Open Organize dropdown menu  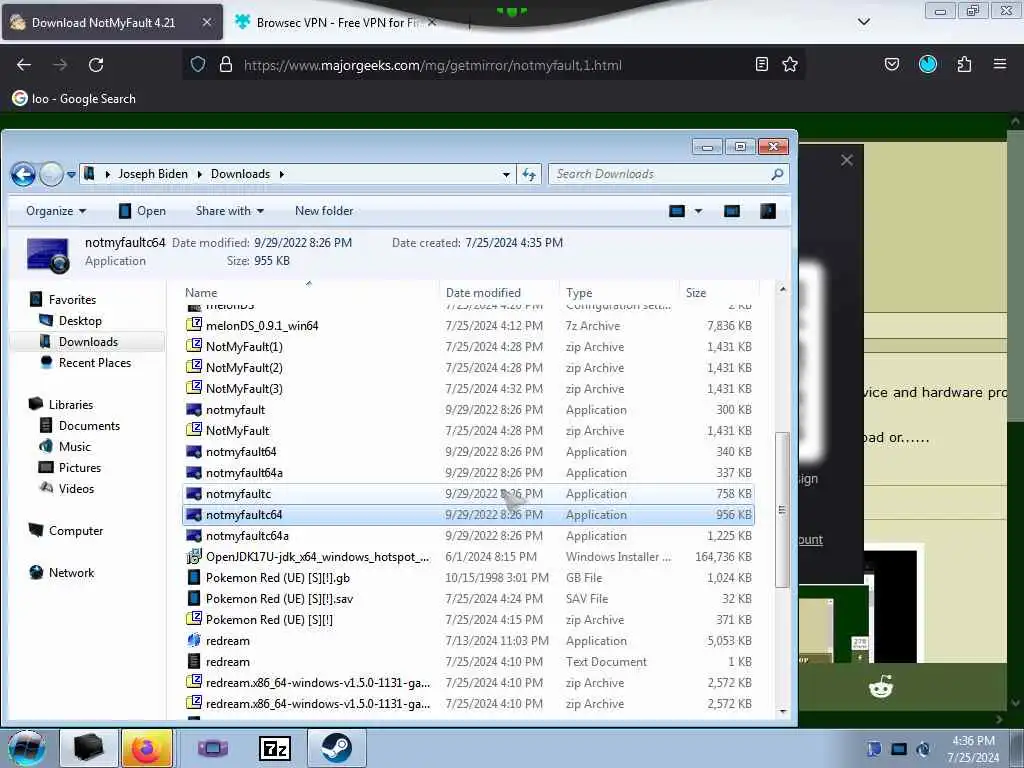click(56, 211)
